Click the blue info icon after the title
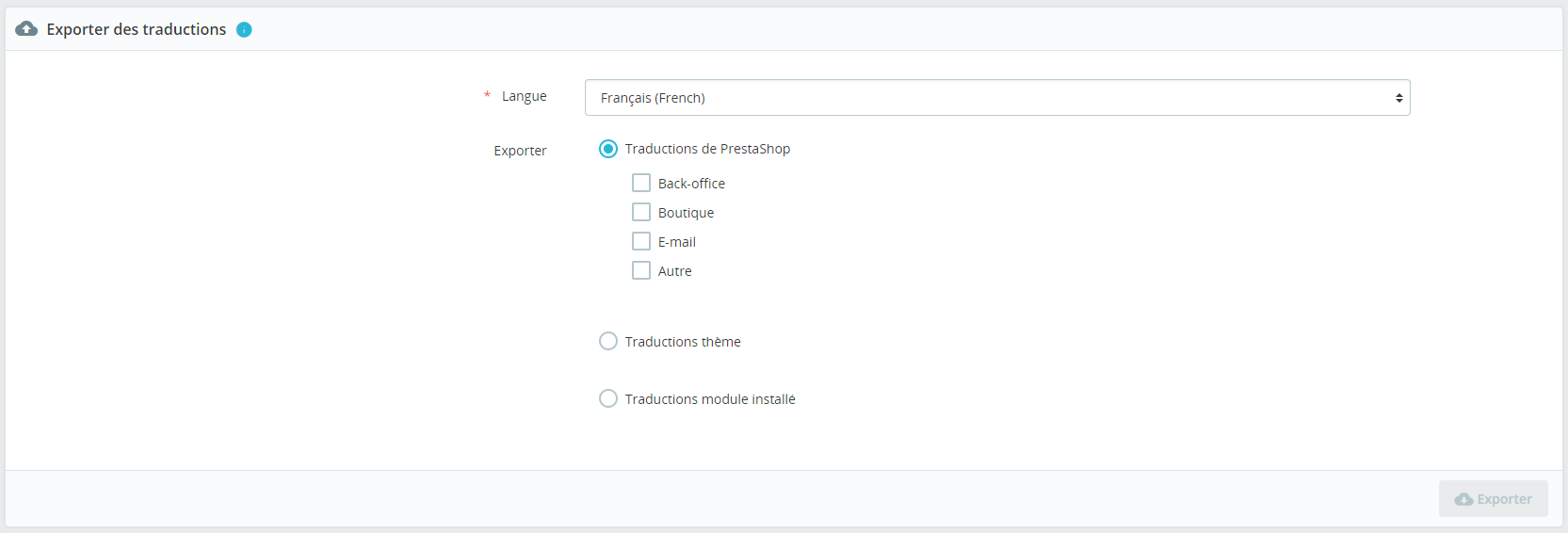The height and width of the screenshot is (533, 1568). 244,30
